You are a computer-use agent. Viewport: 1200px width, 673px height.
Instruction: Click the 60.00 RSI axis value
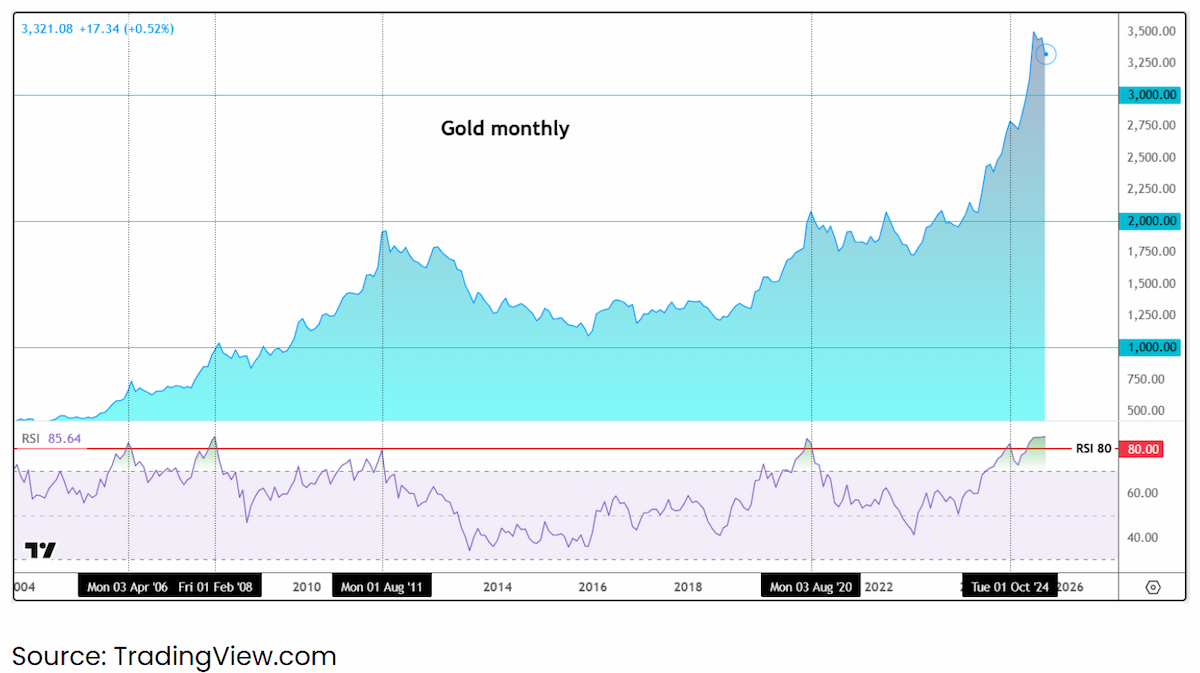pyautogui.click(x=1143, y=493)
